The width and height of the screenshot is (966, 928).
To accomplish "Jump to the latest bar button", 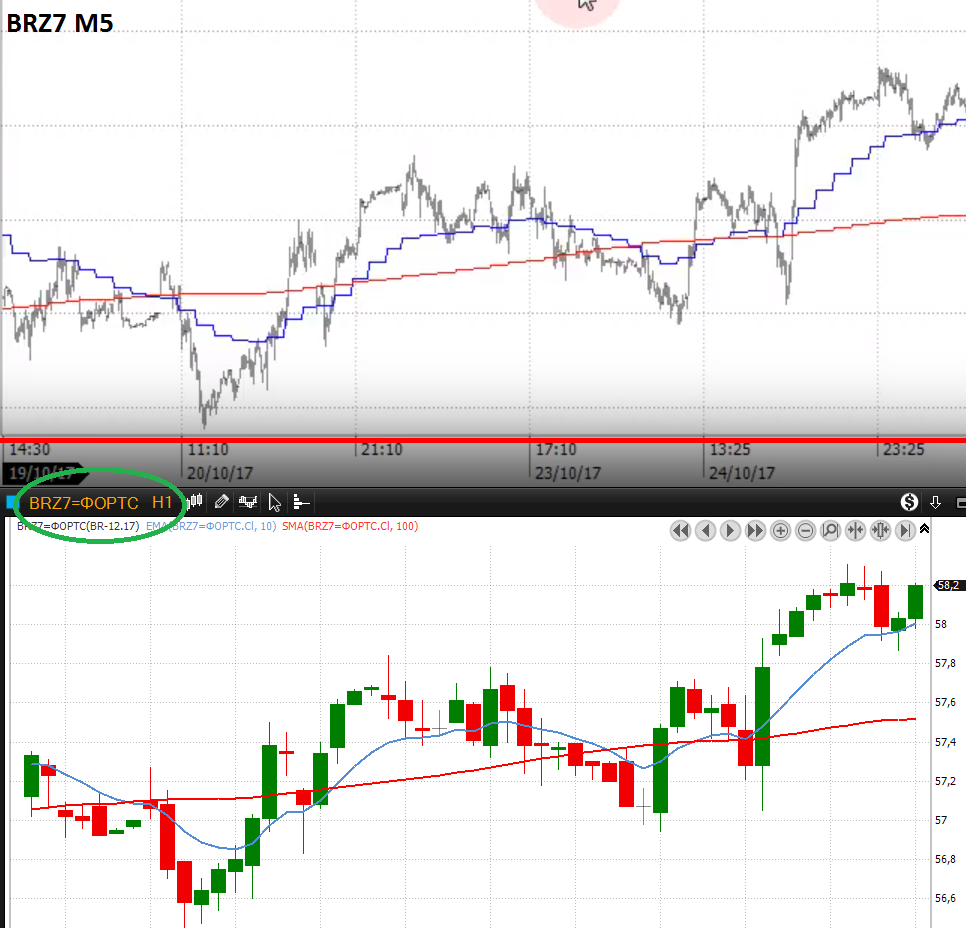I will pos(905,531).
